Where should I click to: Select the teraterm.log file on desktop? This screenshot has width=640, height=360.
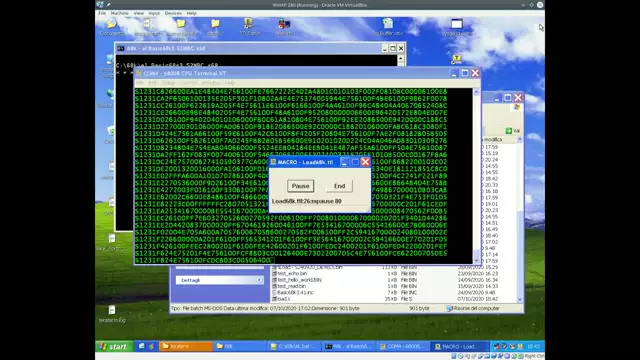click(x=112, y=314)
